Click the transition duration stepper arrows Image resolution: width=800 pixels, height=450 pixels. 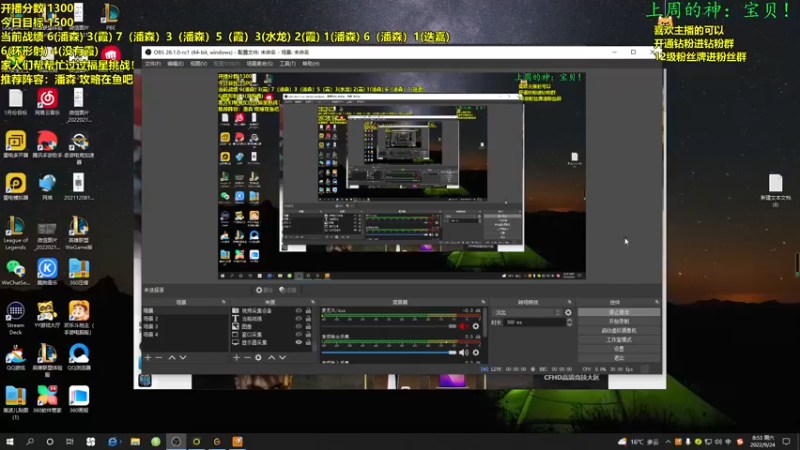click(x=569, y=322)
